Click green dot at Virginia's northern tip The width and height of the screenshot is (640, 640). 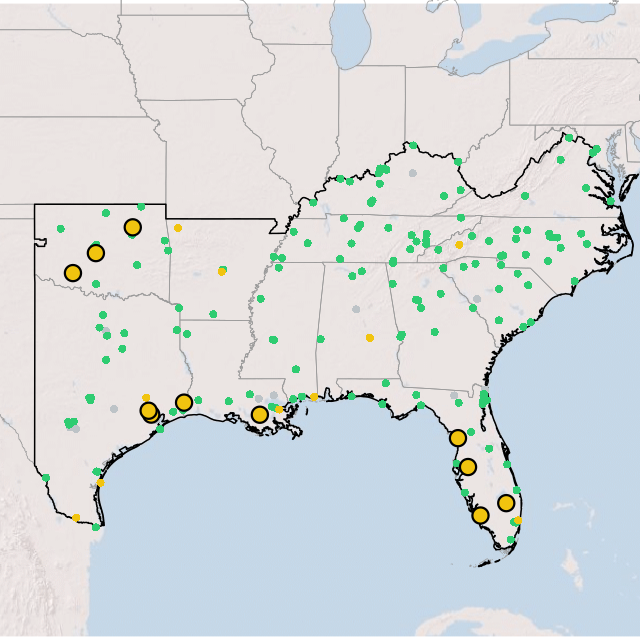tap(569, 138)
